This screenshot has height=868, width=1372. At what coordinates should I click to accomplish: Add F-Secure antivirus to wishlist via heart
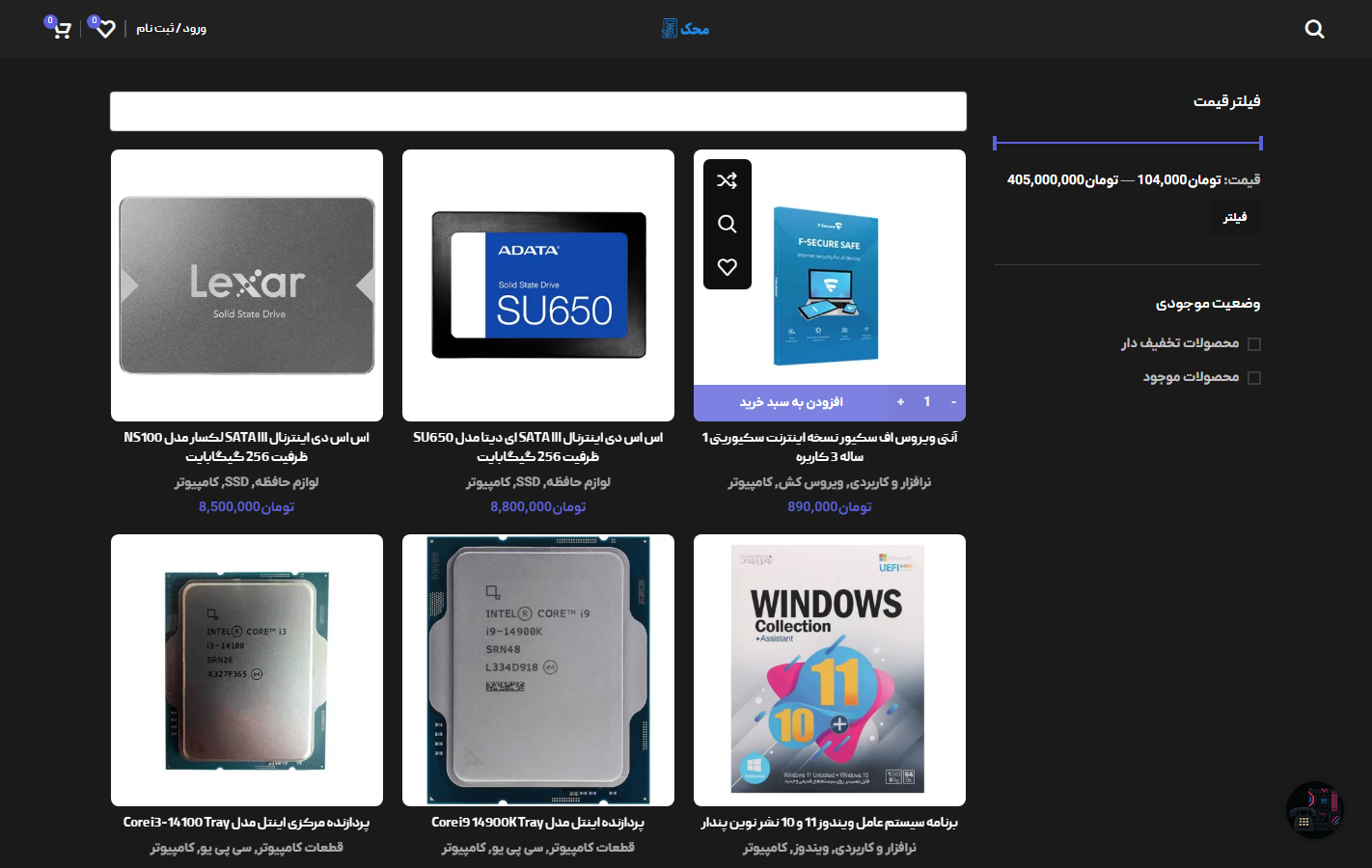pyautogui.click(x=727, y=267)
